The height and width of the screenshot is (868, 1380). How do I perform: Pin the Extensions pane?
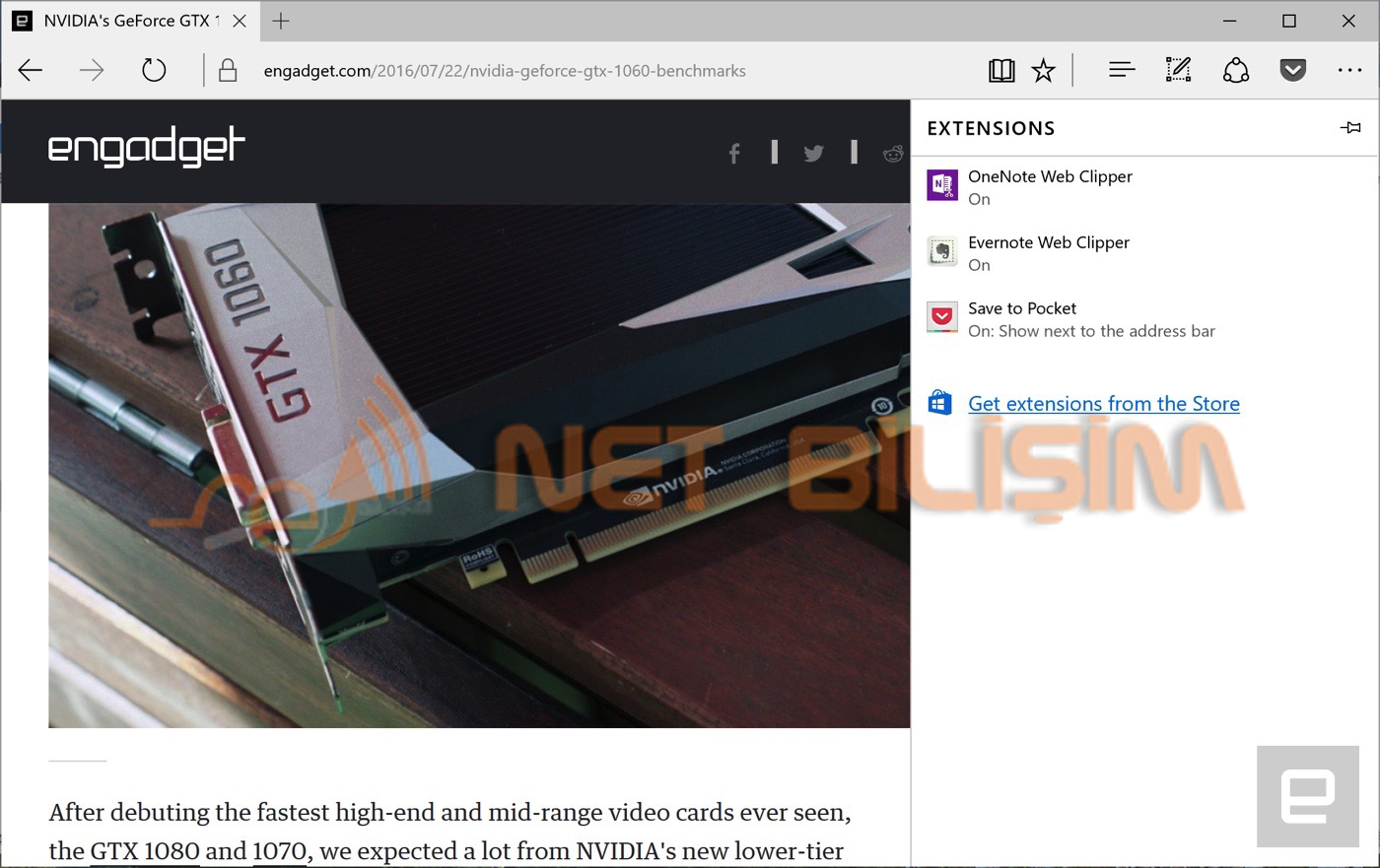pos(1350,128)
